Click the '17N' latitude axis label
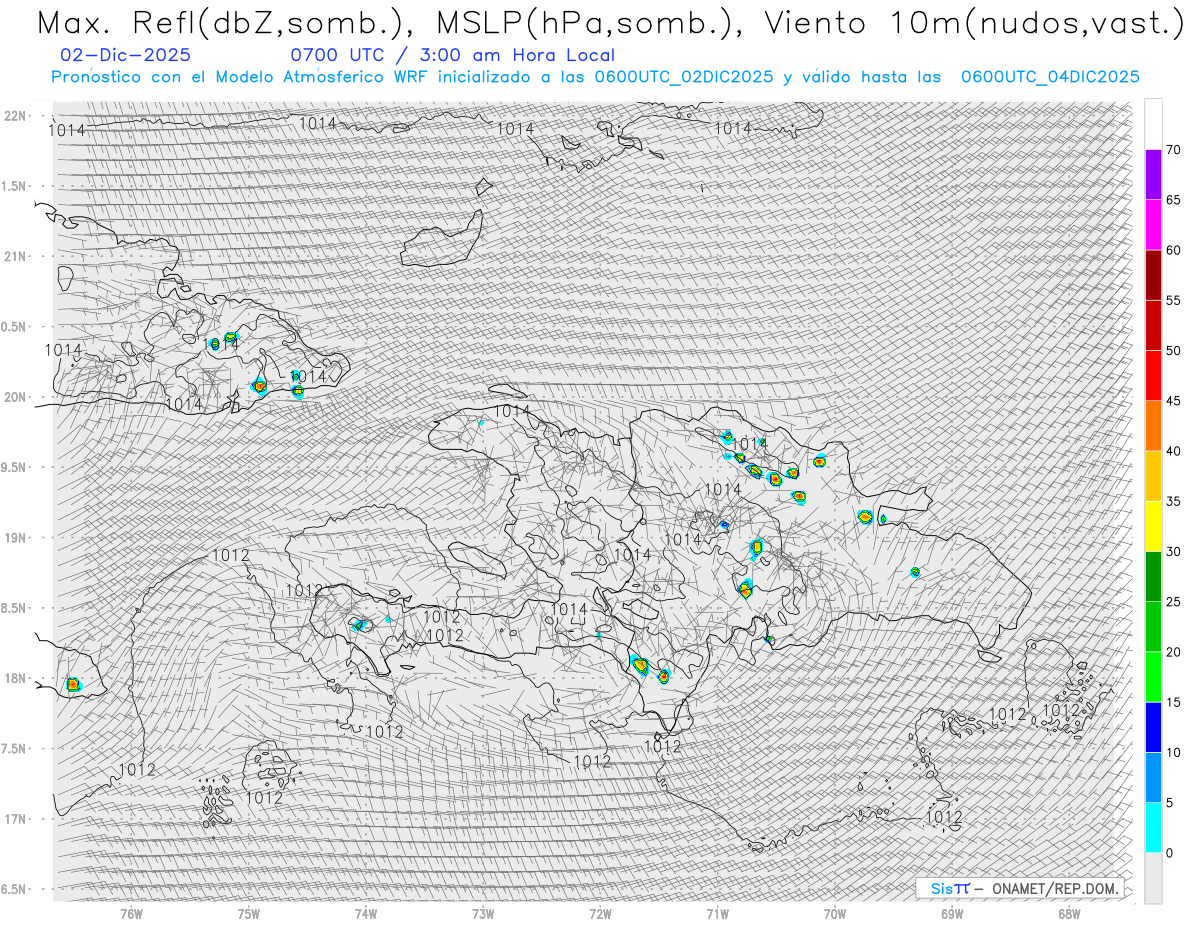1200x927 pixels. (14, 819)
